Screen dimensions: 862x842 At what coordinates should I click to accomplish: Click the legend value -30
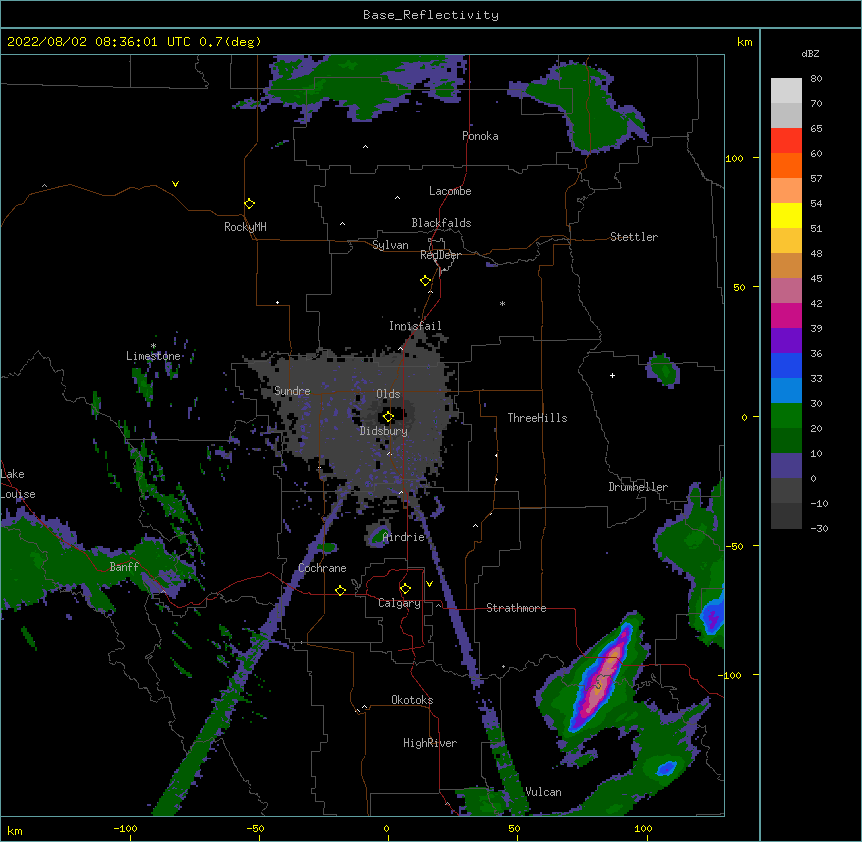(819, 528)
